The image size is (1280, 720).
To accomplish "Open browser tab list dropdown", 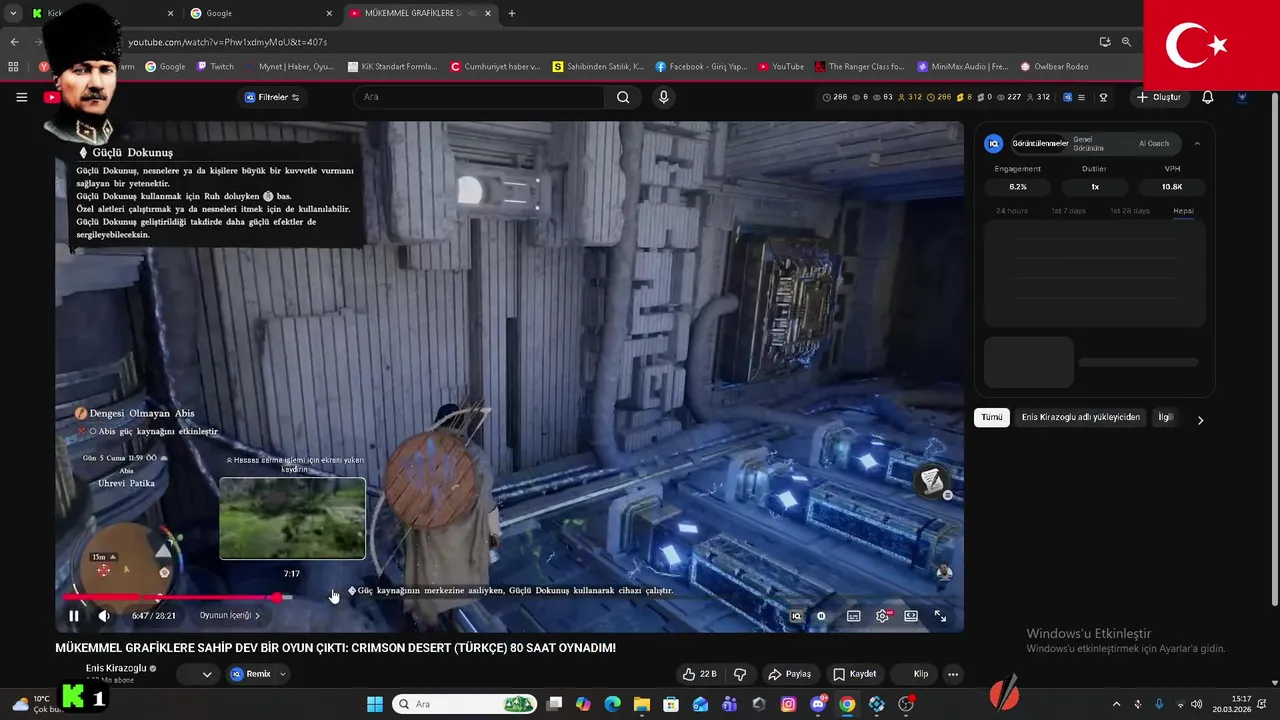I will coord(13,13).
